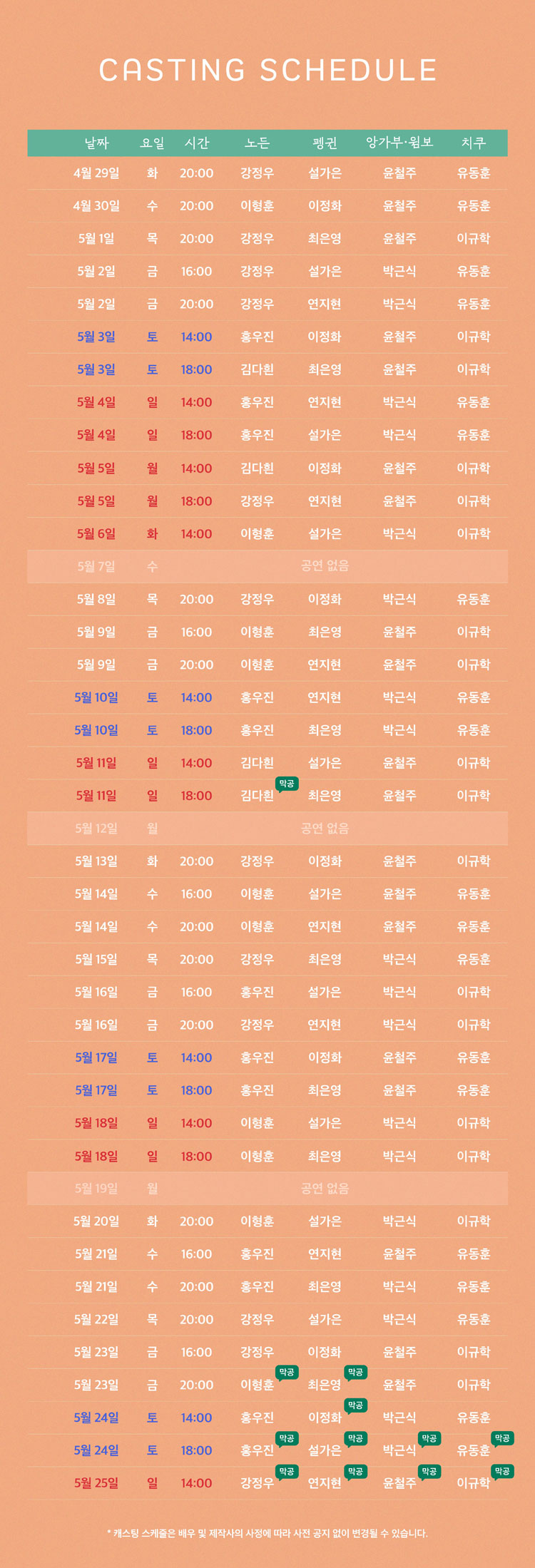Click the 막공 badge by 이정화 on 5월 24일 14:00
The image size is (535, 1568).
coord(355,1405)
